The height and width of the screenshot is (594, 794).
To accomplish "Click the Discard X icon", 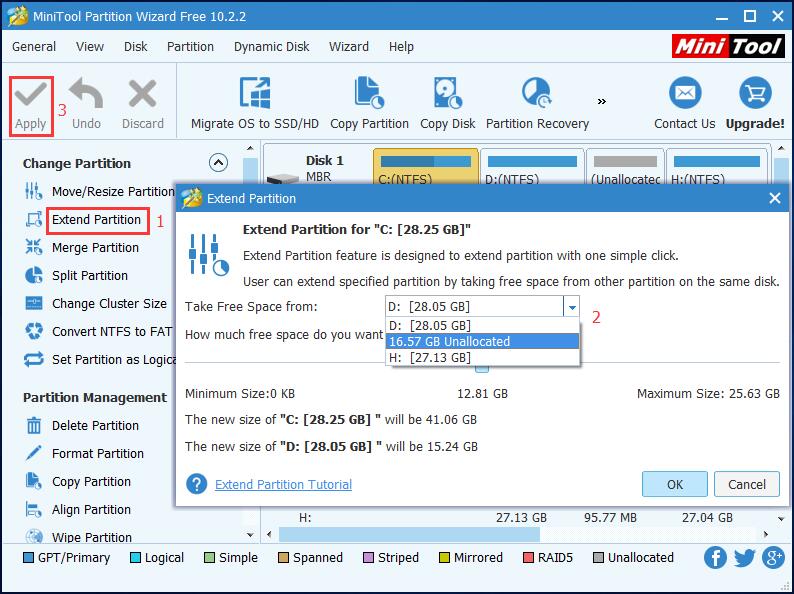I will pos(142,94).
